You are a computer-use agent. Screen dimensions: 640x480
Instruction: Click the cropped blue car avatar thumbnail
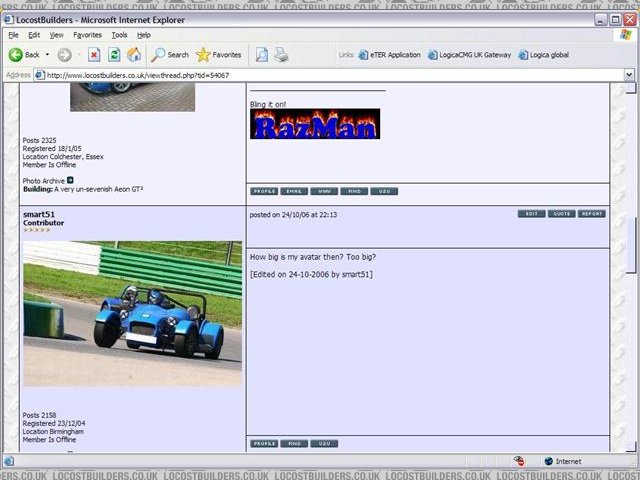click(x=133, y=97)
